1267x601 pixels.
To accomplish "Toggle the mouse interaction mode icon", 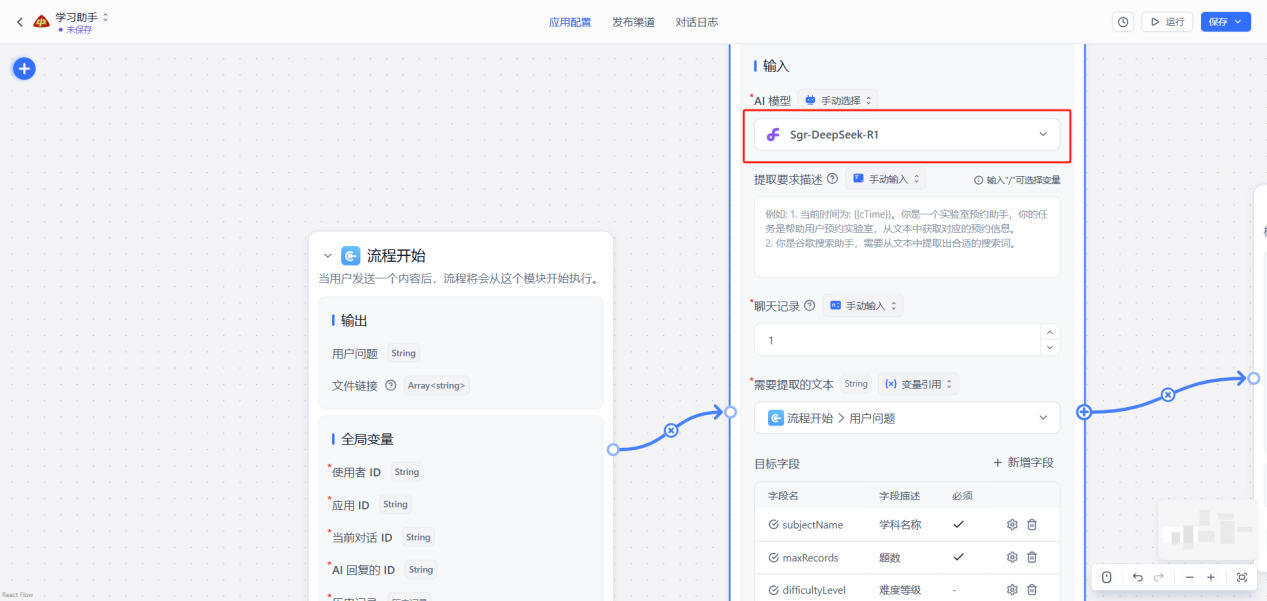I will [x=1106, y=577].
